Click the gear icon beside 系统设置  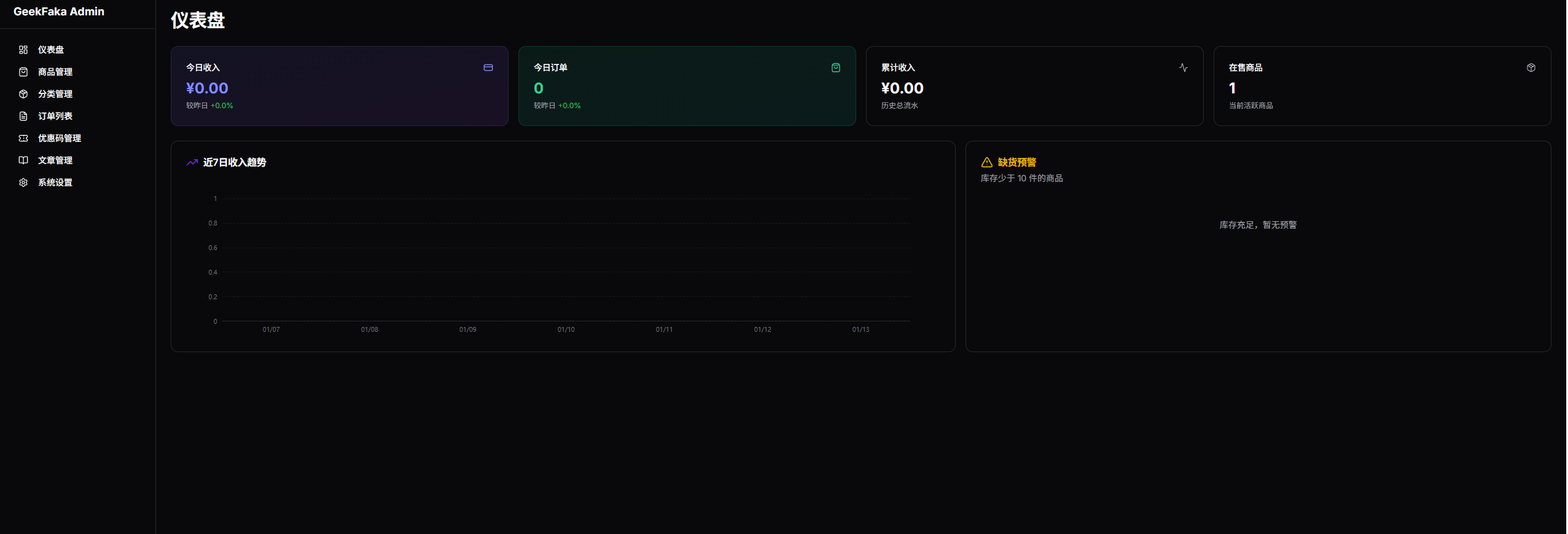(23, 183)
